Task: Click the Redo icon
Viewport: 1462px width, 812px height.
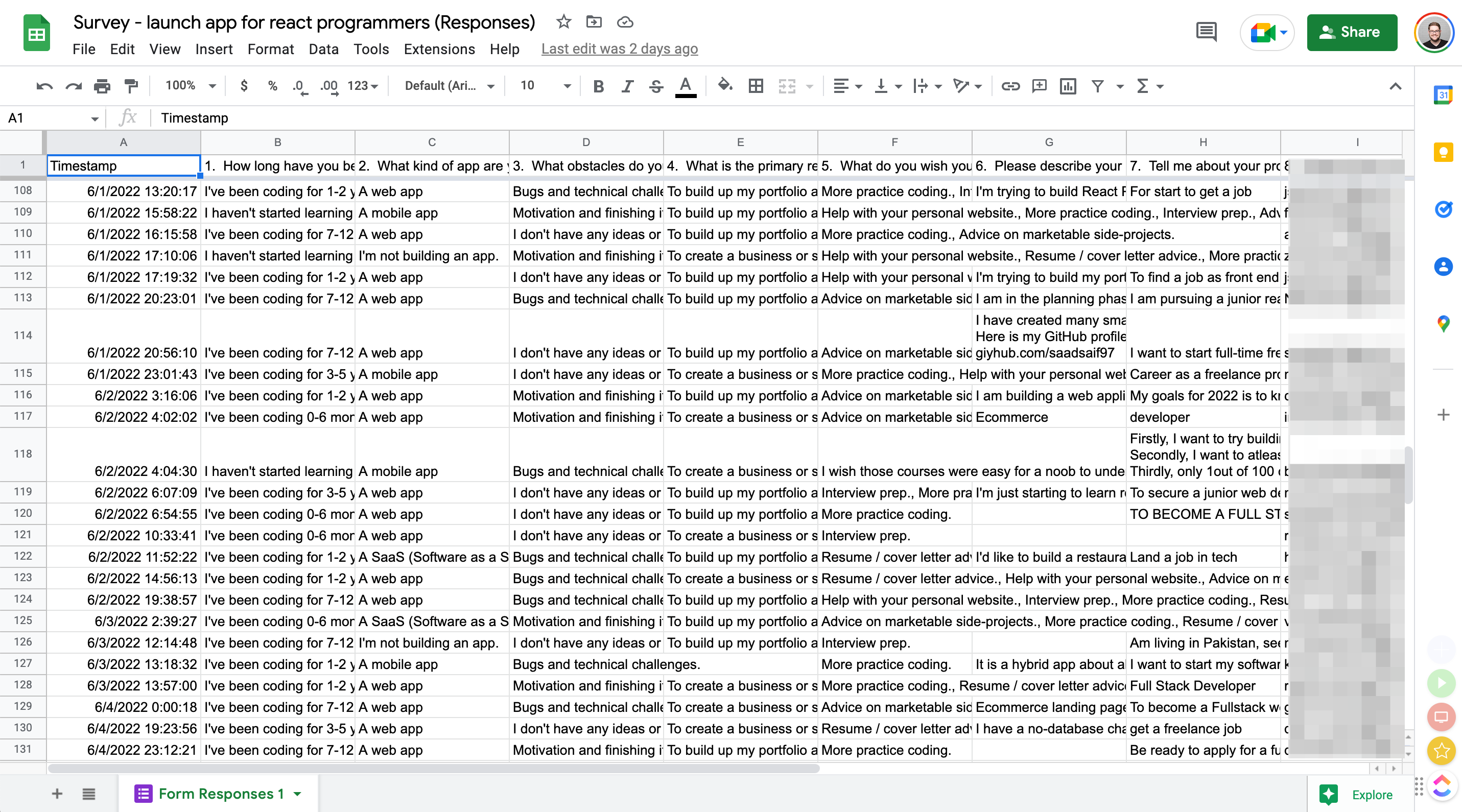Action: (x=73, y=86)
